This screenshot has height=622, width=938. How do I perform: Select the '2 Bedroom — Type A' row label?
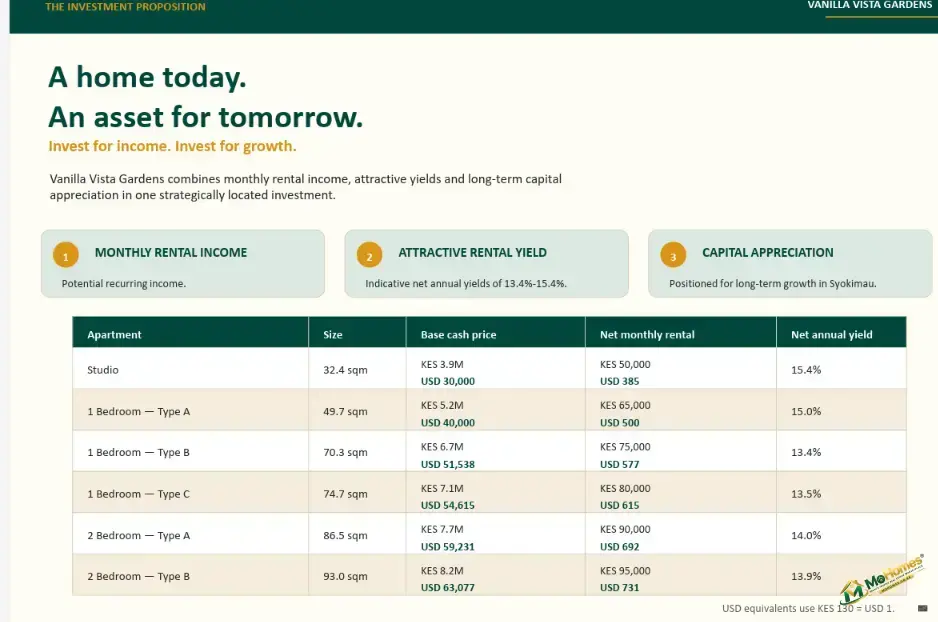pyautogui.click(x=139, y=535)
